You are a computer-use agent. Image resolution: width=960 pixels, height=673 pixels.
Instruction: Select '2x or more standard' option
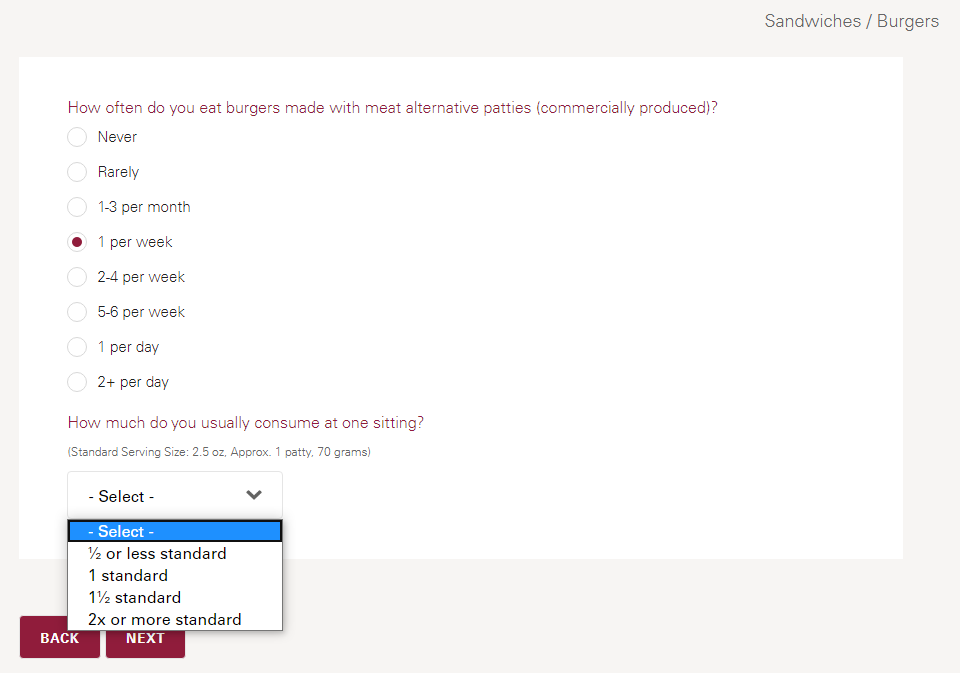(x=164, y=620)
